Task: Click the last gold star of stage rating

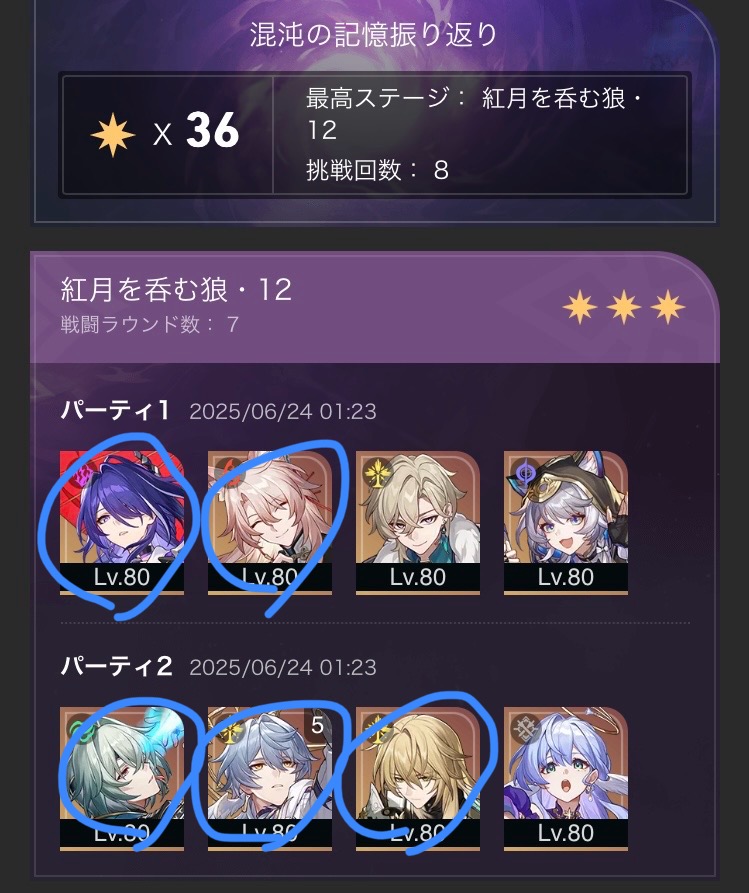Action: pyautogui.click(x=668, y=306)
